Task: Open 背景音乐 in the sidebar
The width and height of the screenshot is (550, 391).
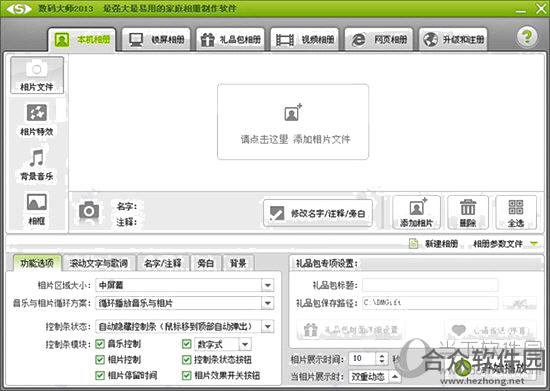Action: (x=37, y=164)
